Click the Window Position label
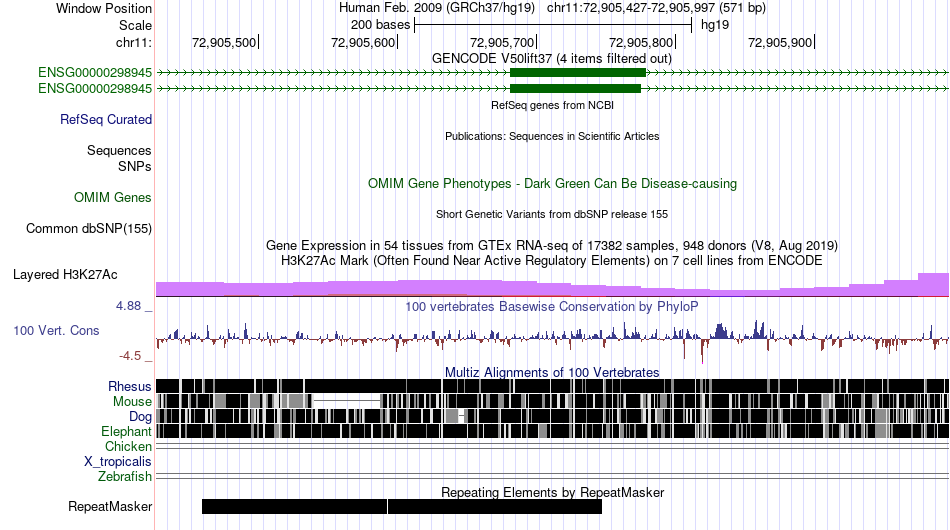This screenshot has width=950, height=530. [104, 8]
